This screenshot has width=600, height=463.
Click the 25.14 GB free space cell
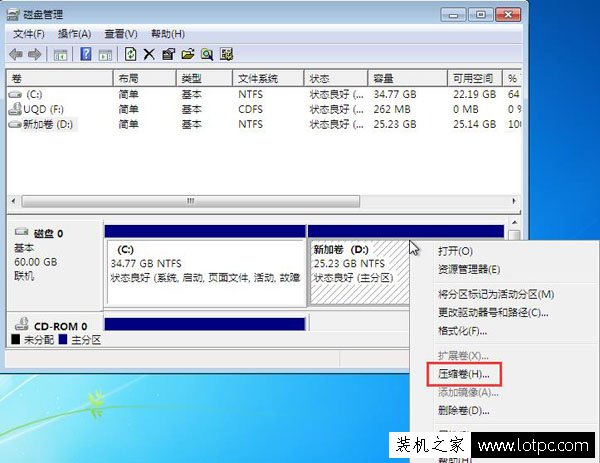click(474, 124)
